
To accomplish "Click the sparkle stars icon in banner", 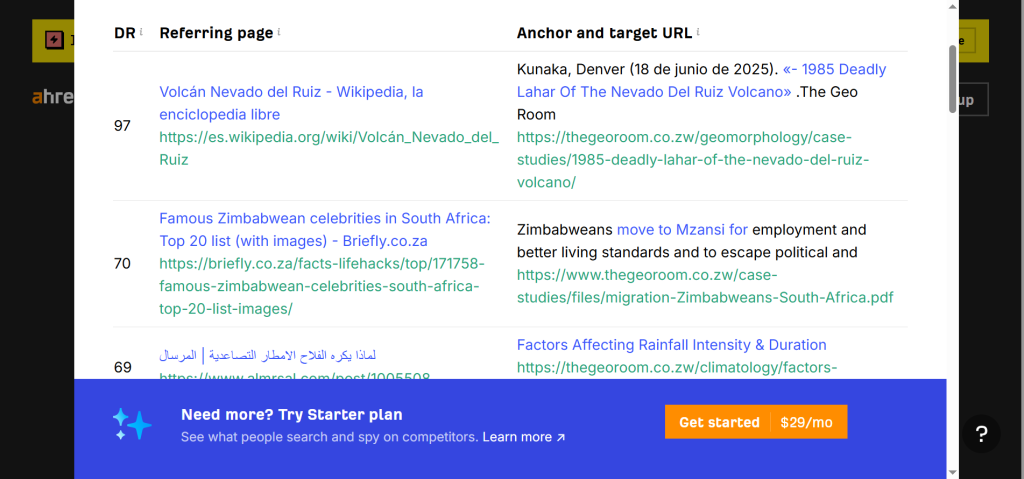I will [x=132, y=424].
